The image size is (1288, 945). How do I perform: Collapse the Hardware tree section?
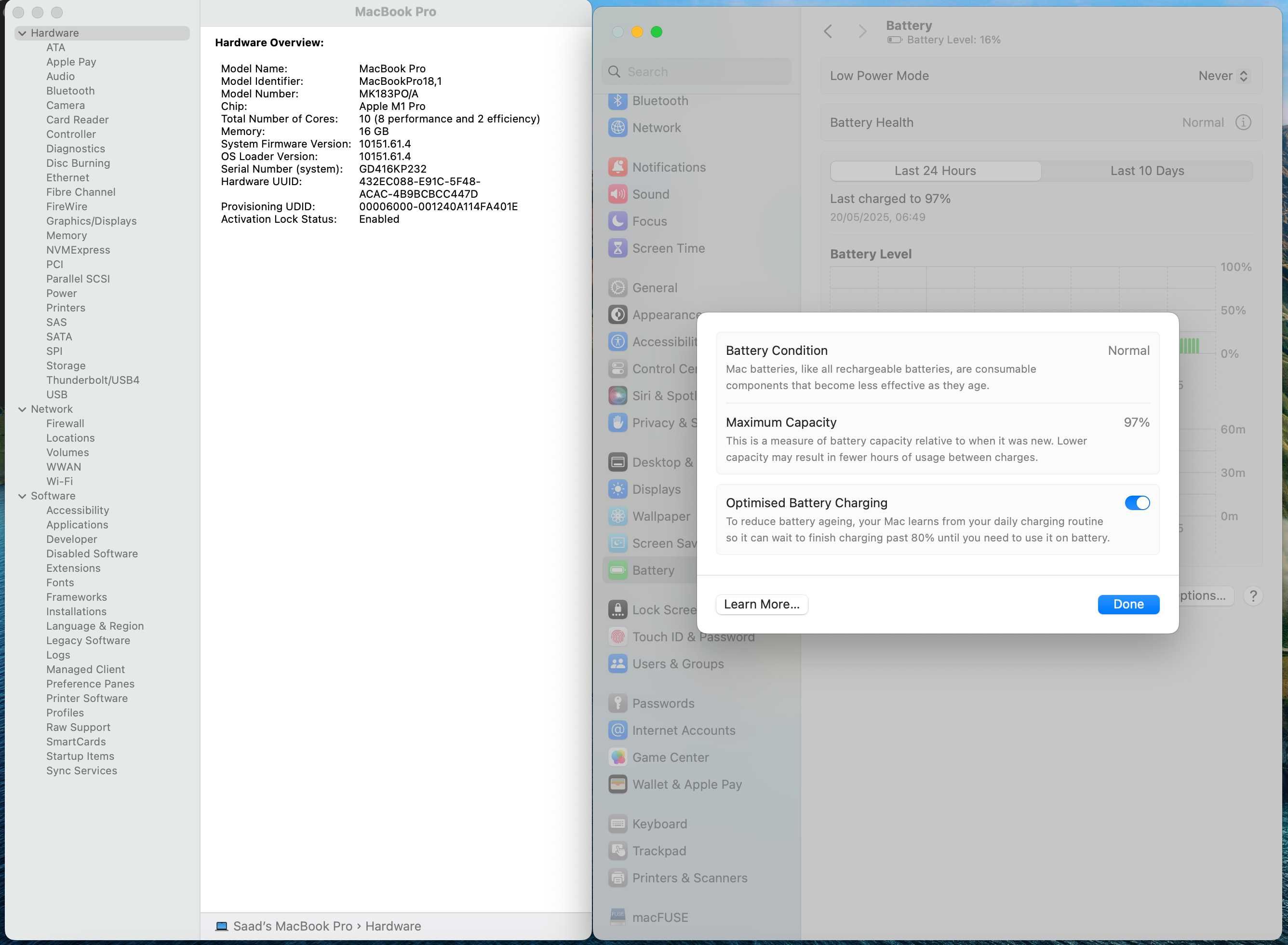(22, 33)
